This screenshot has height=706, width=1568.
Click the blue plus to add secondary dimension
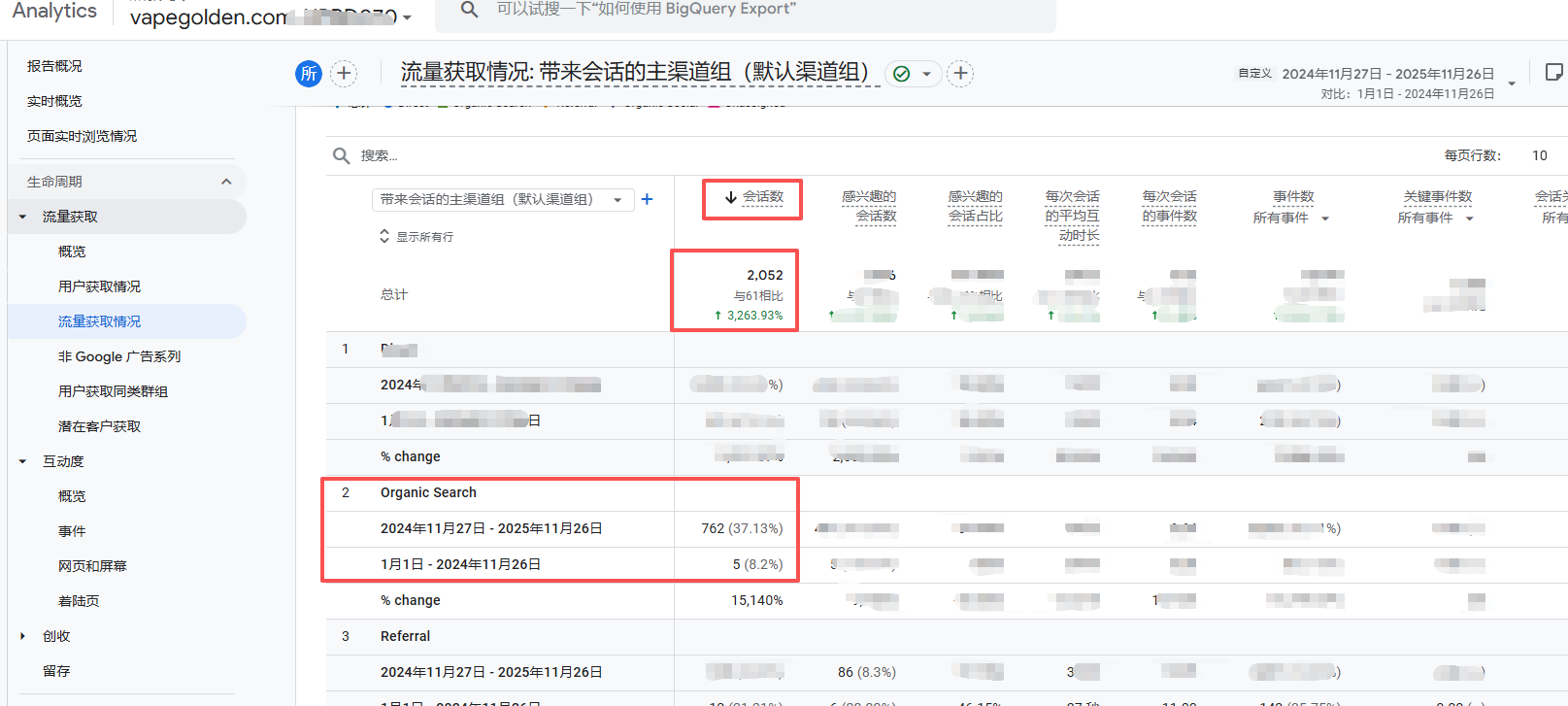click(648, 199)
